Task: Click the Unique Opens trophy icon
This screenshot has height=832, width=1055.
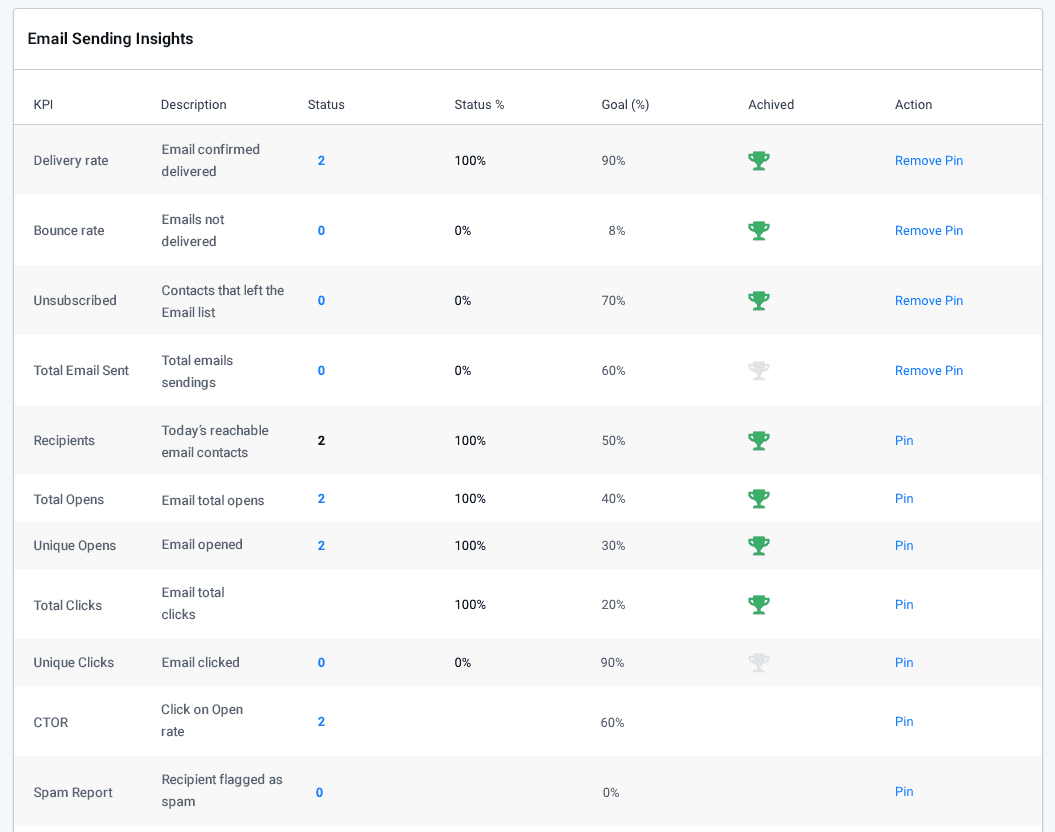Action: coord(759,545)
